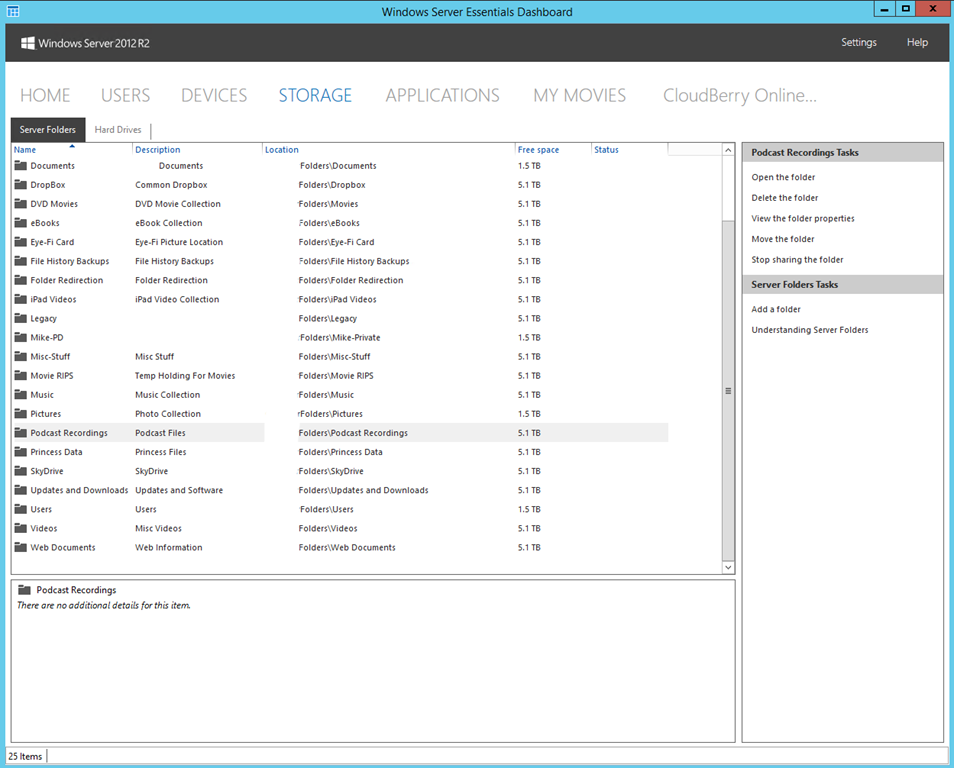Click the '25 Items' status bar text
Viewport: 954px width, 768px height.
25,756
